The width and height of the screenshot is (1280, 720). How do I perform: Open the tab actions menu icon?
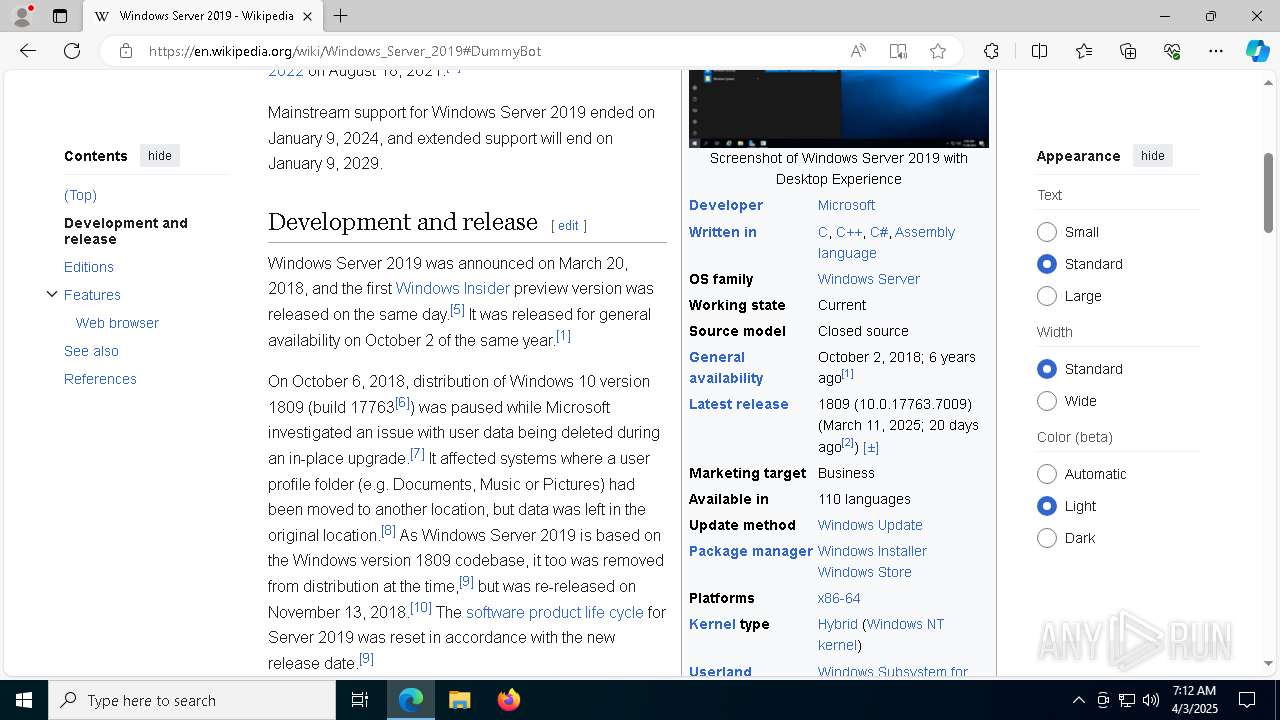click(60, 16)
